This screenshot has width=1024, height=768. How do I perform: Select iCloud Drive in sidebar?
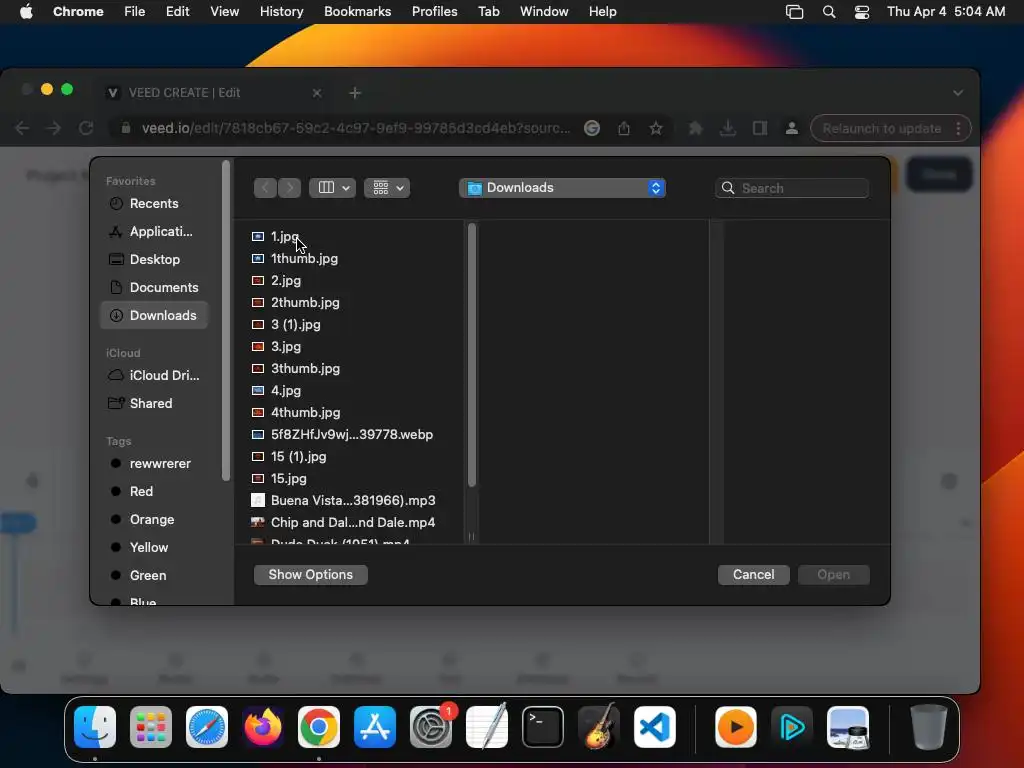coord(154,376)
